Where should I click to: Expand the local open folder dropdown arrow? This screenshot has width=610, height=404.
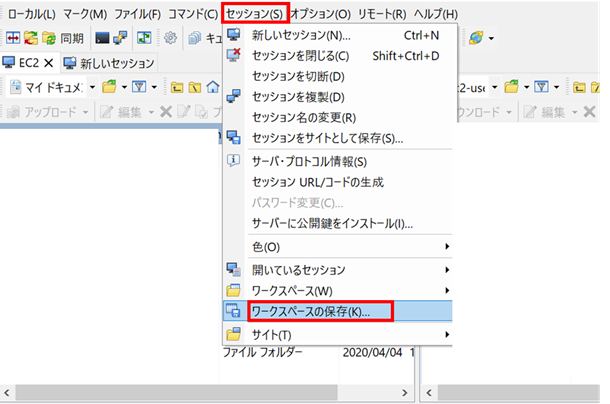124,87
